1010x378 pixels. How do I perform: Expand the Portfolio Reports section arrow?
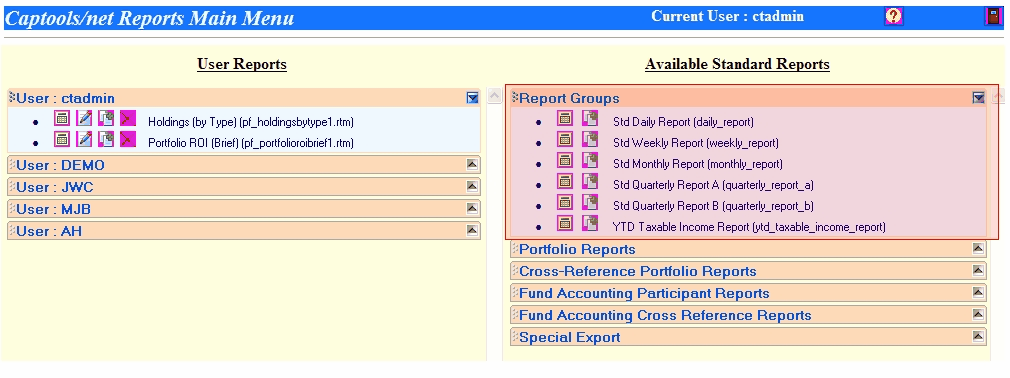(x=978, y=249)
